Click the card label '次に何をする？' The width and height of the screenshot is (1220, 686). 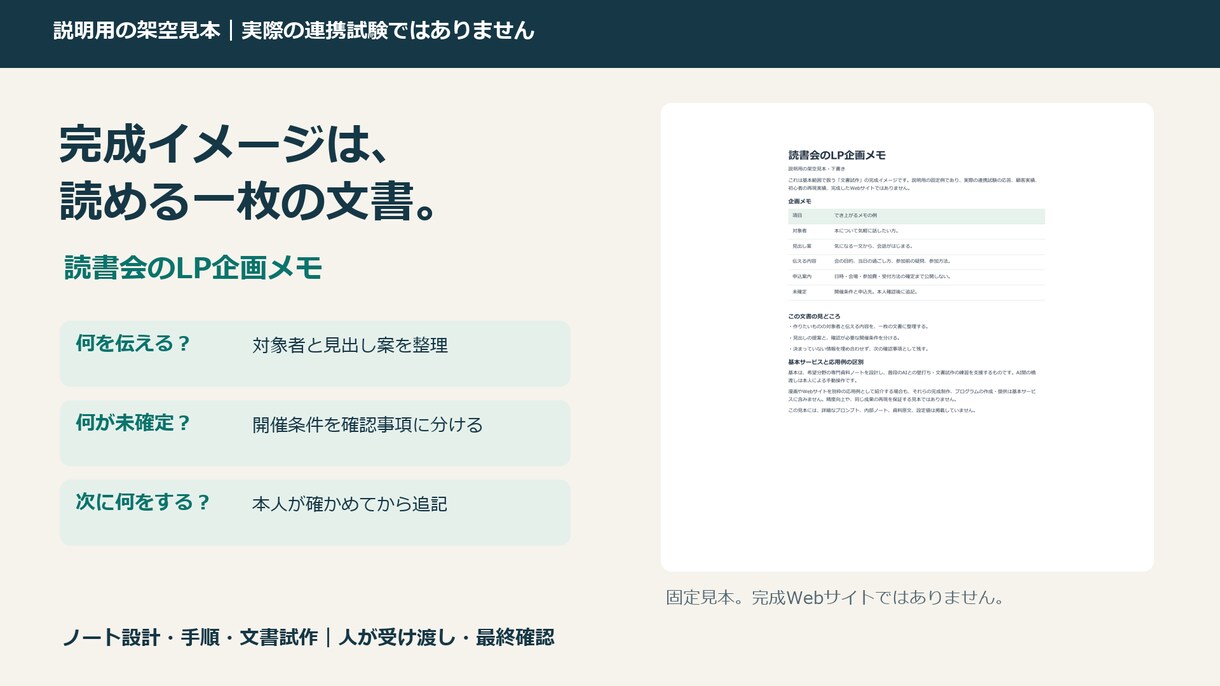pyautogui.click(x=143, y=501)
